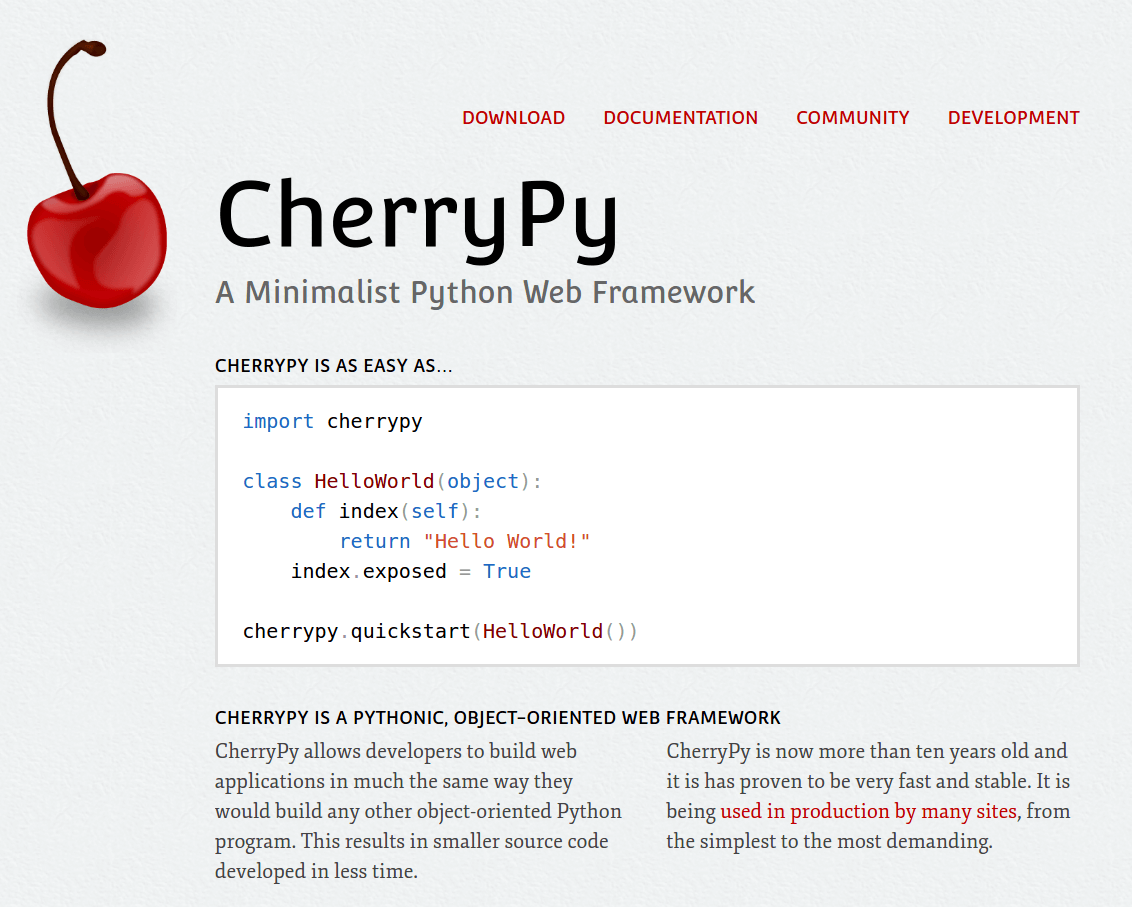Visit the Community page
This screenshot has height=907, width=1132.
852,118
